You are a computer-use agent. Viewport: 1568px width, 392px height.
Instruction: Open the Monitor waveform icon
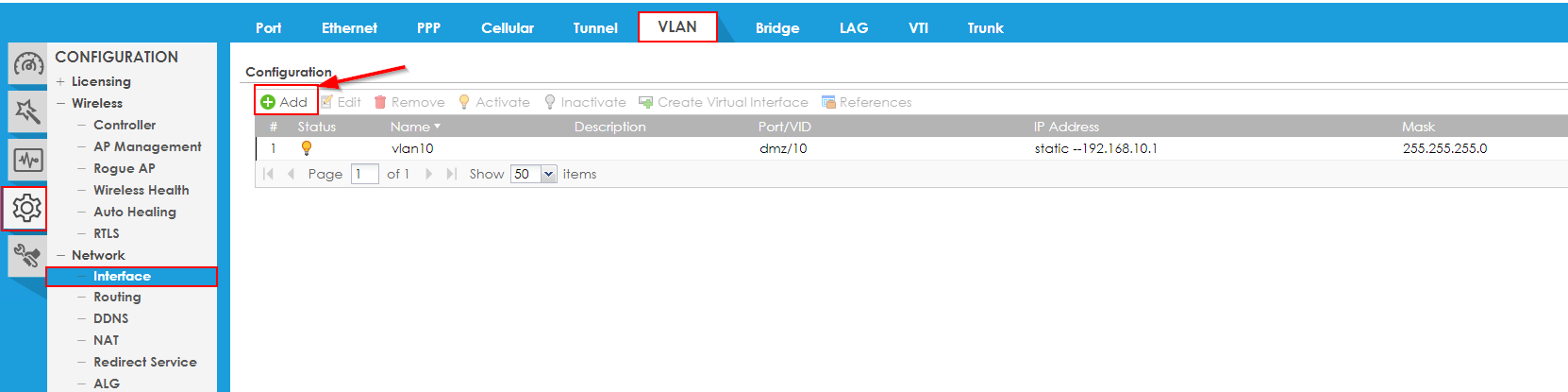pyautogui.click(x=27, y=160)
